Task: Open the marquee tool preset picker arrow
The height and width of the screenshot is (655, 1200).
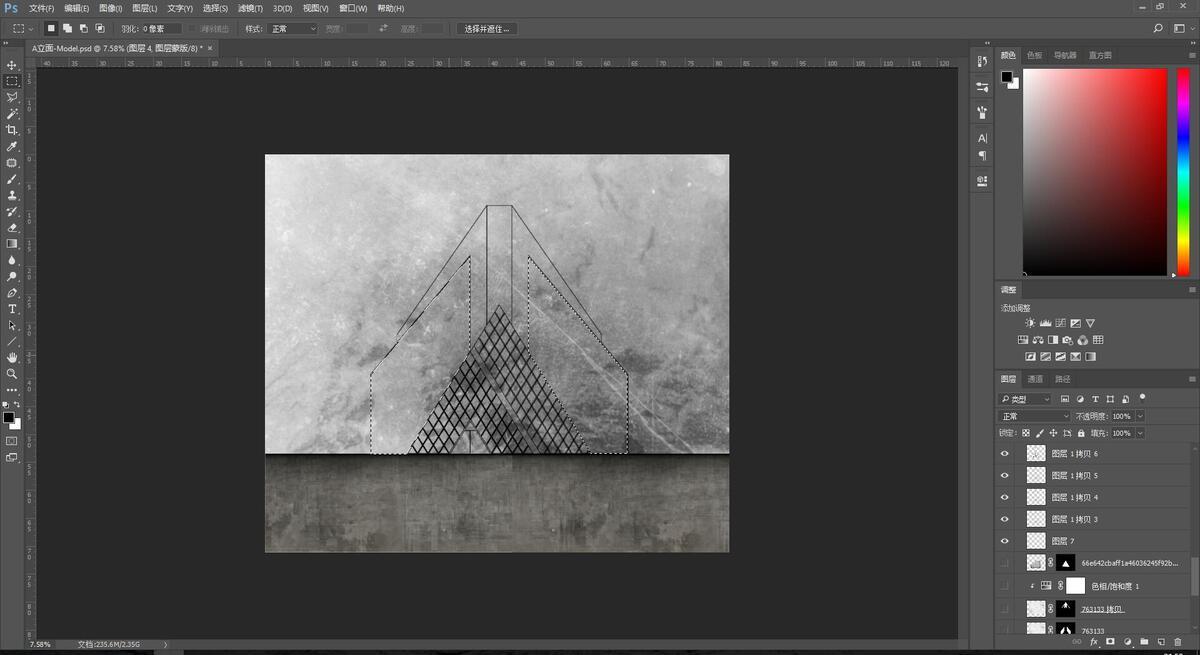Action: (x=32, y=29)
